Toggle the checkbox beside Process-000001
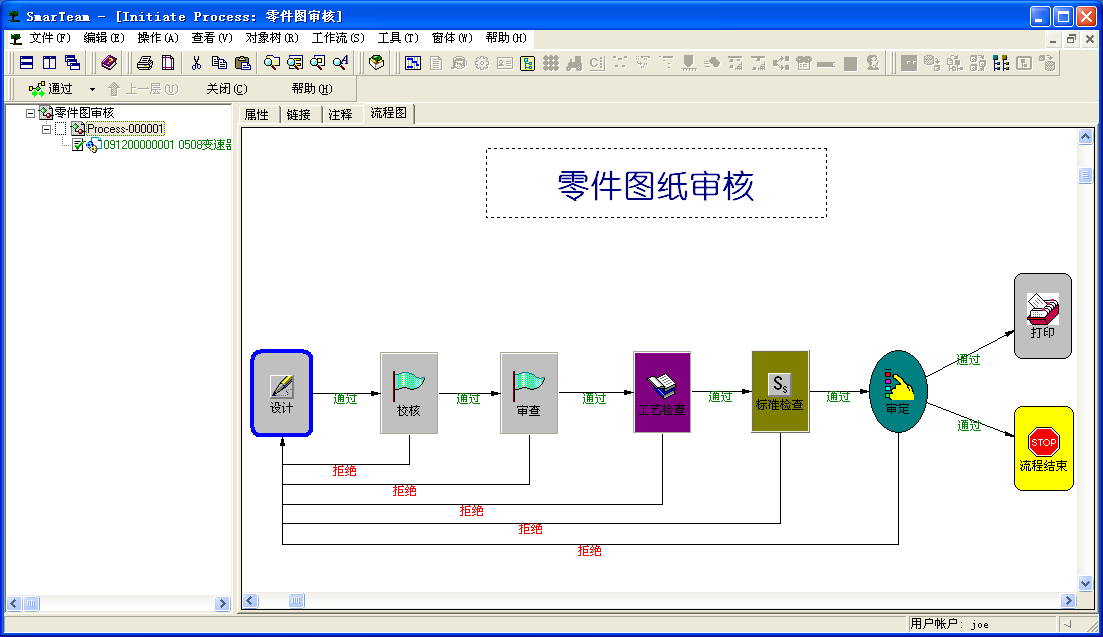 pos(62,129)
